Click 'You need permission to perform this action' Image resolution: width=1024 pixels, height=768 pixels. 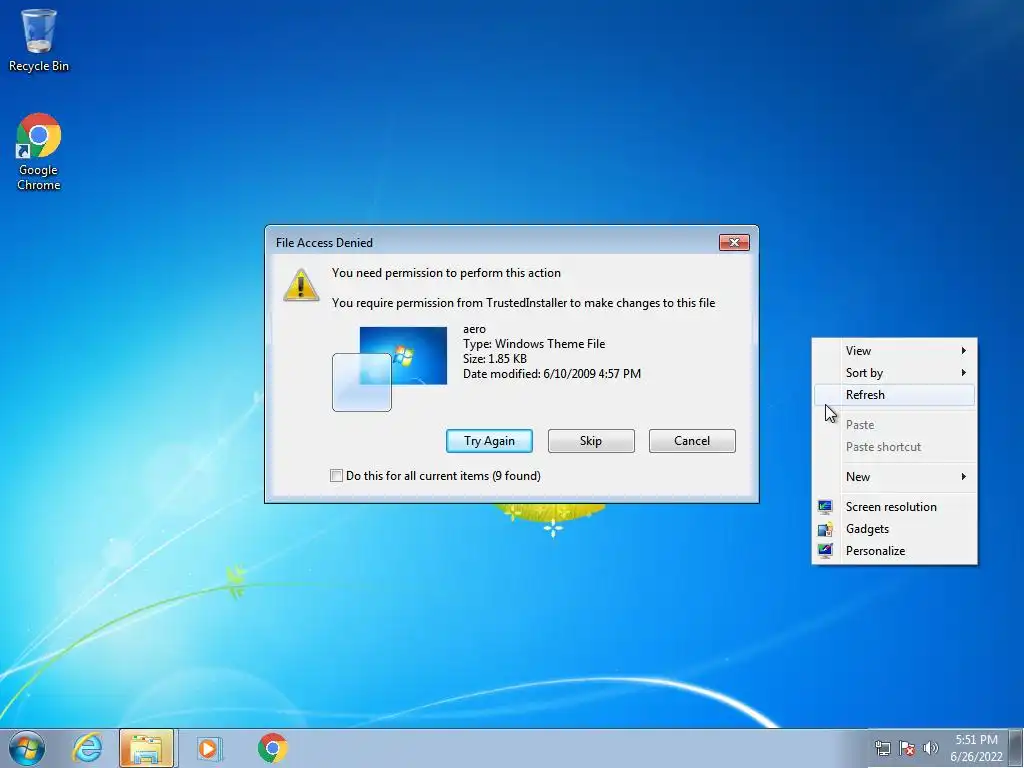(446, 273)
